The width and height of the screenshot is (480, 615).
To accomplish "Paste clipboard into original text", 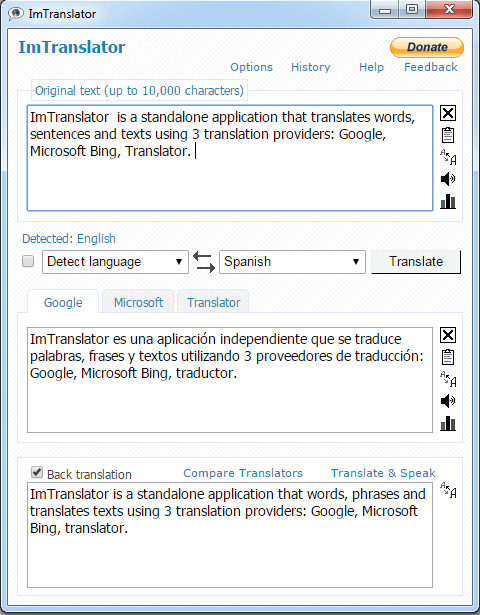I will tap(448, 135).
